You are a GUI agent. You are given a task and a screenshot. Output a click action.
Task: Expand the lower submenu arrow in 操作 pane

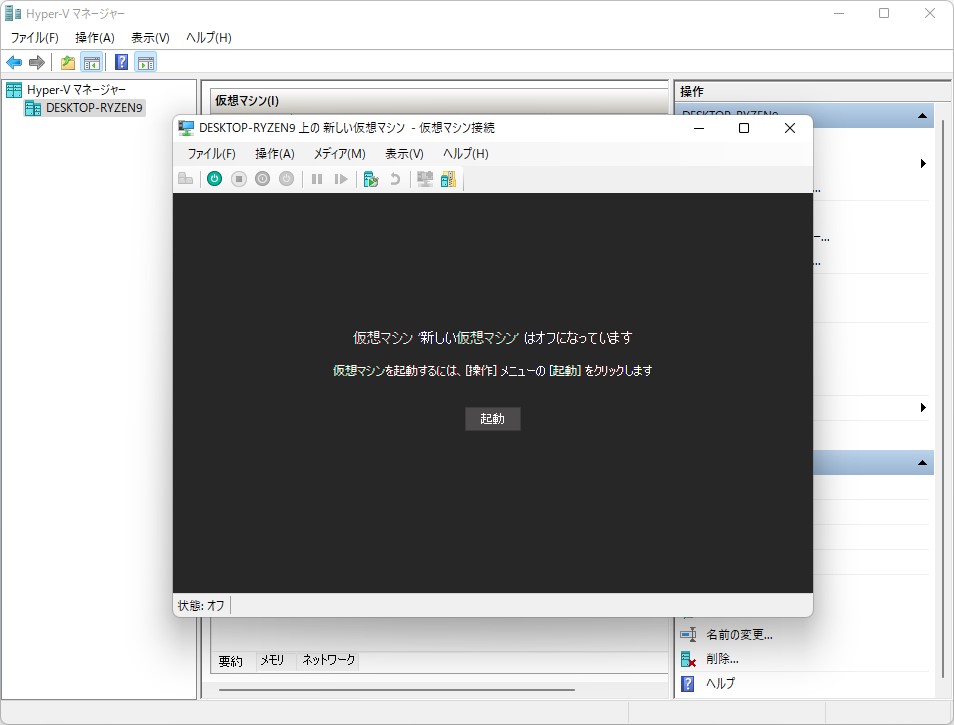pyautogui.click(x=923, y=408)
